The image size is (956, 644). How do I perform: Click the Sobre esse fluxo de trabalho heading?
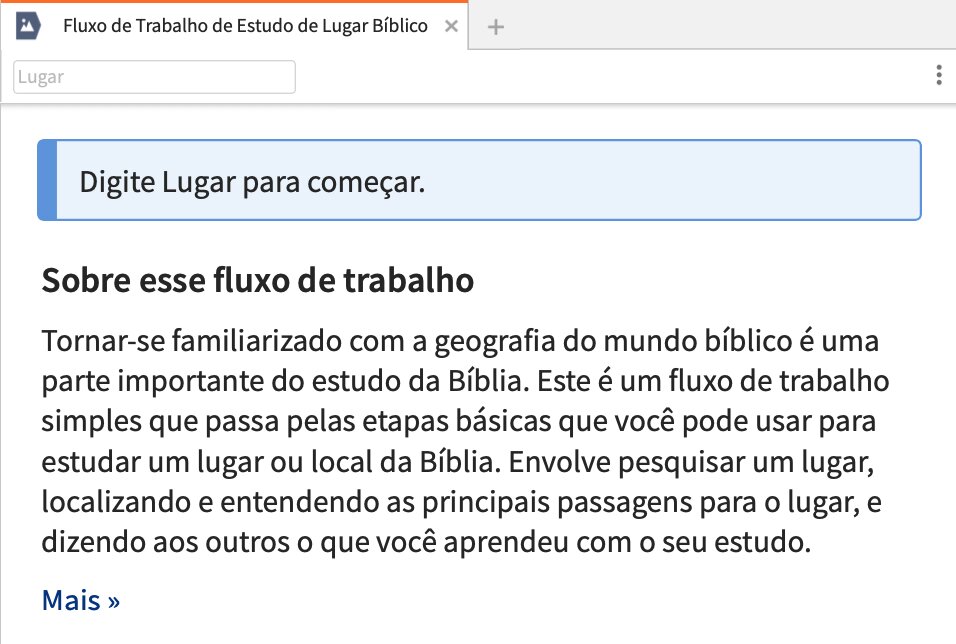coord(257,281)
